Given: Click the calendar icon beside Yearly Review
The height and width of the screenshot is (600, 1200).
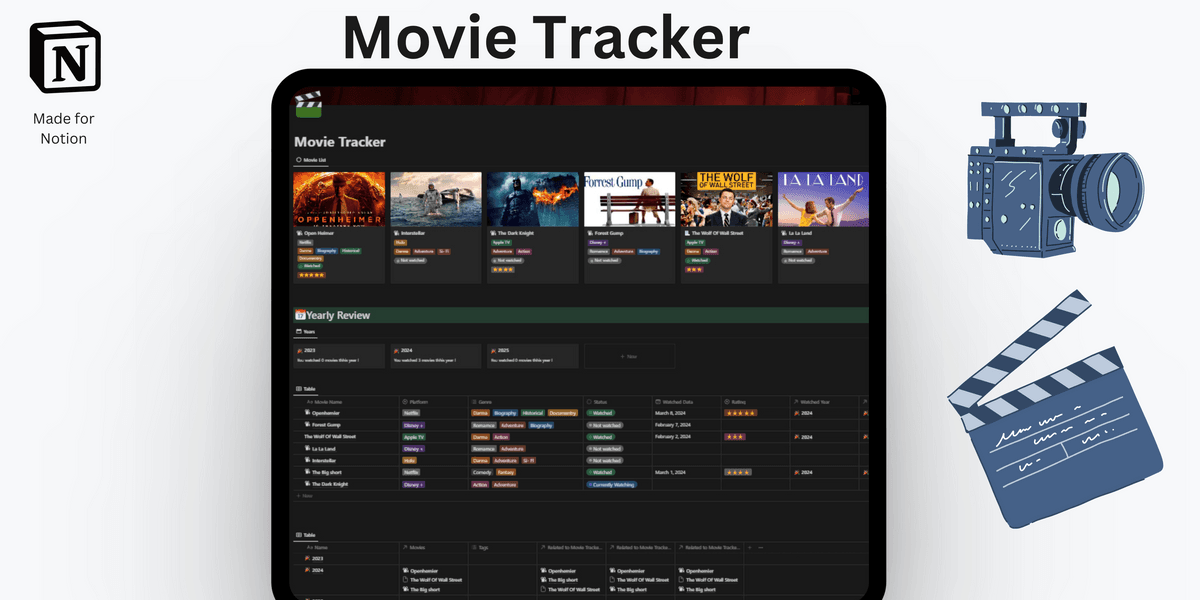Looking at the screenshot, I should (x=299, y=315).
